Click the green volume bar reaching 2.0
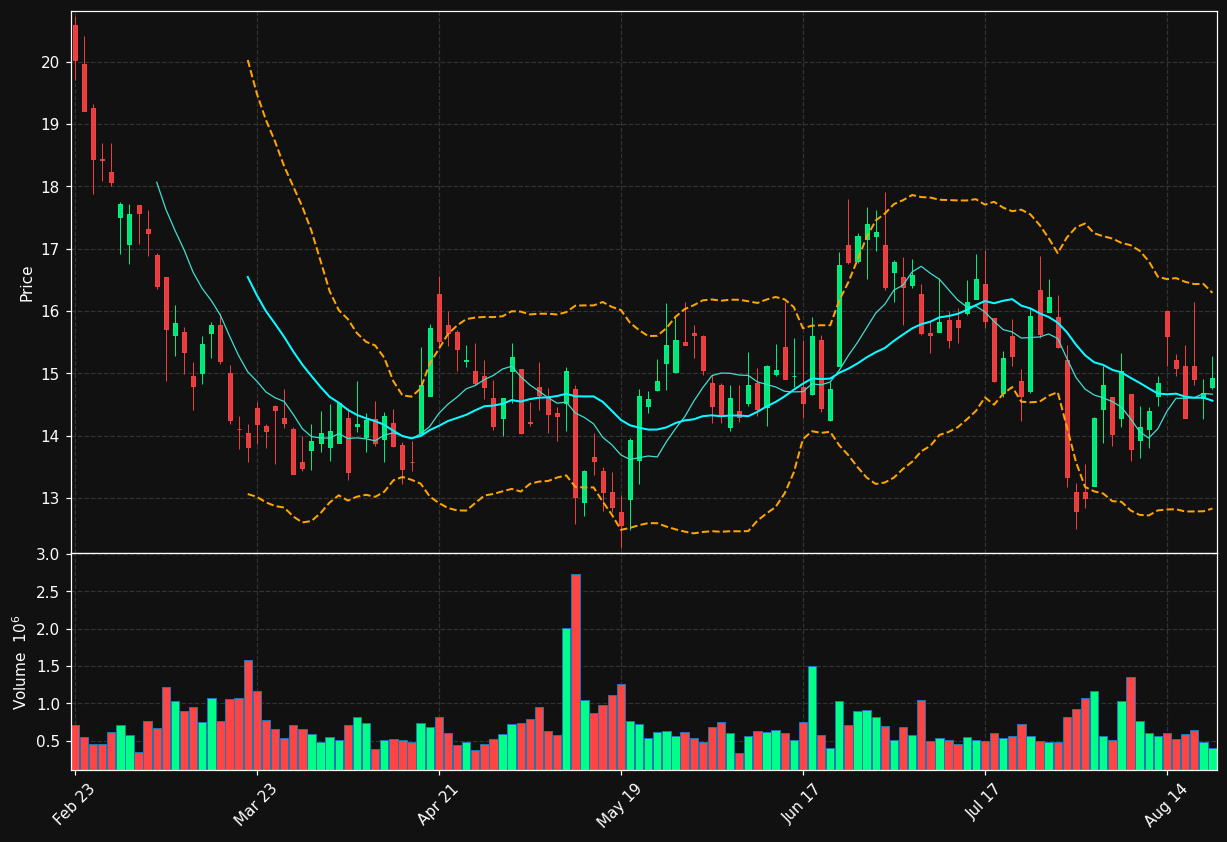Image resolution: width=1227 pixels, height=842 pixels. tap(566, 699)
